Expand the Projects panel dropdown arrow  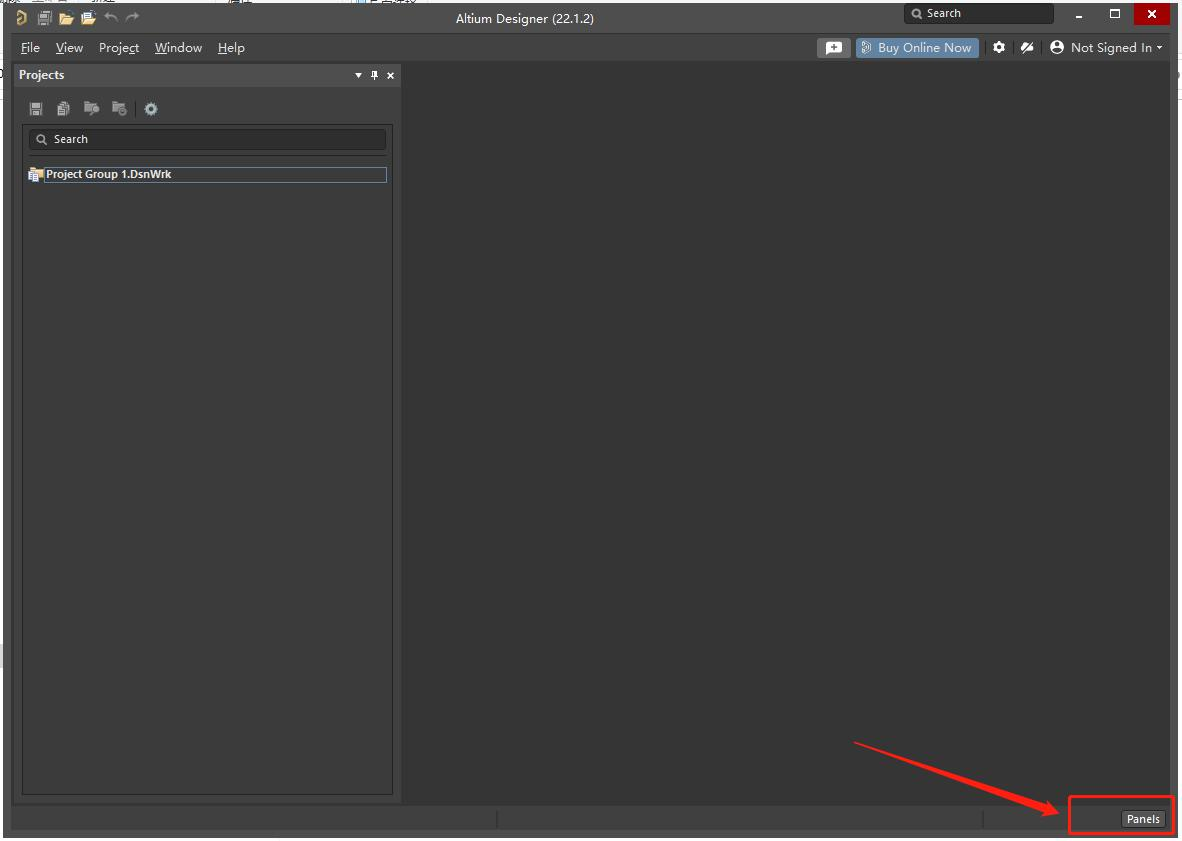coord(359,75)
